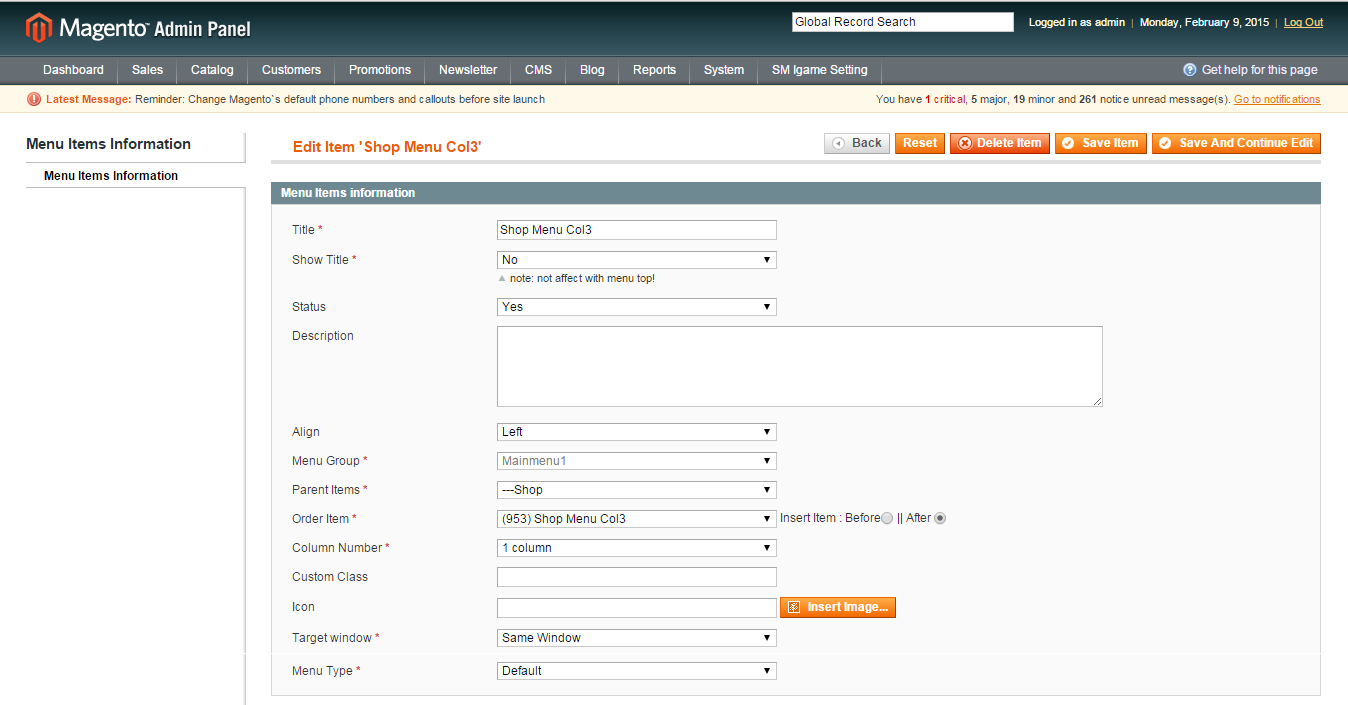This screenshot has width=1348, height=705.
Task: Open the Reports menu
Action: tap(654, 70)
